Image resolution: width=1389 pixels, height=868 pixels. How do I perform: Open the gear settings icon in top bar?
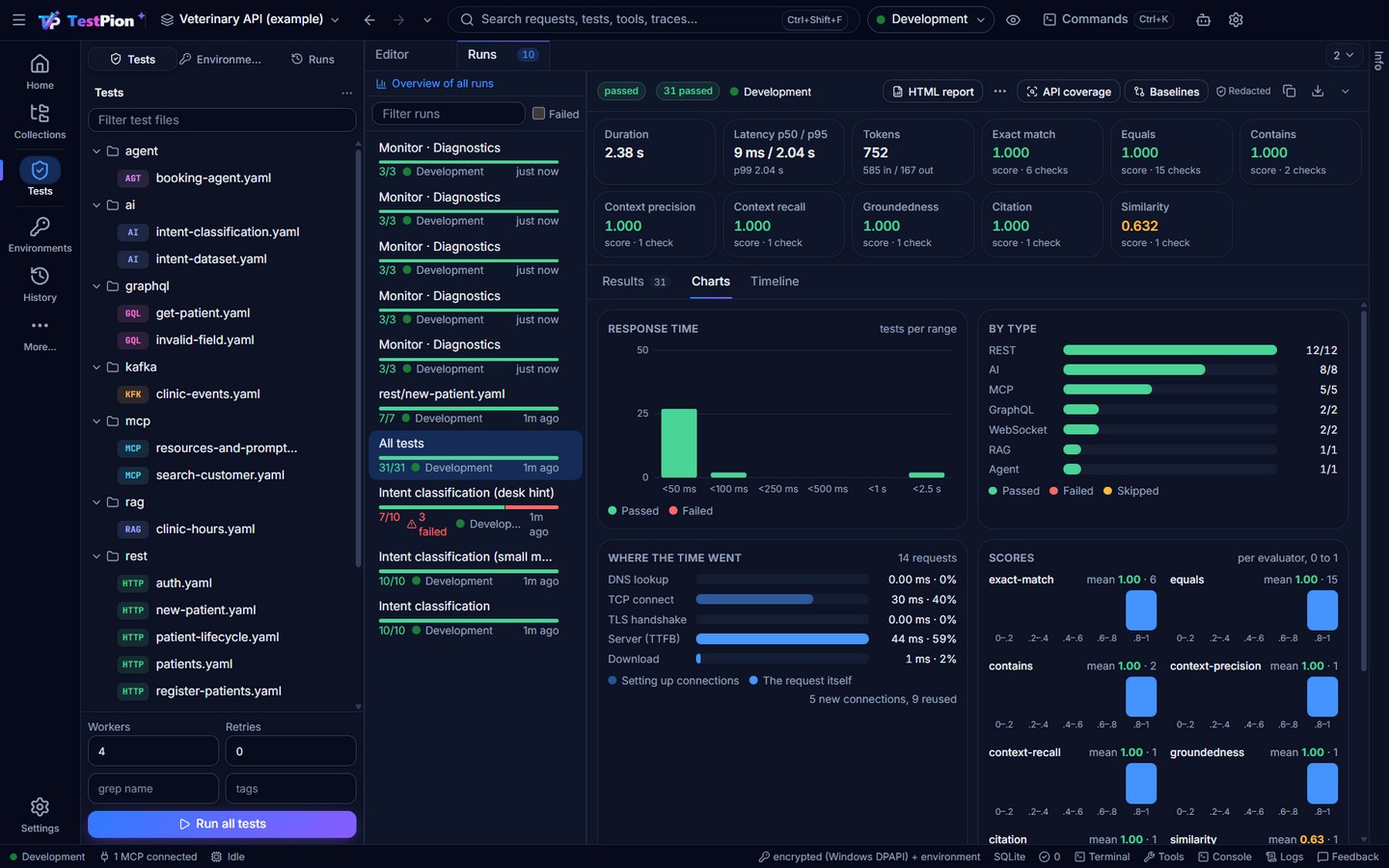pyautogui.click(x=1236, y=19)
